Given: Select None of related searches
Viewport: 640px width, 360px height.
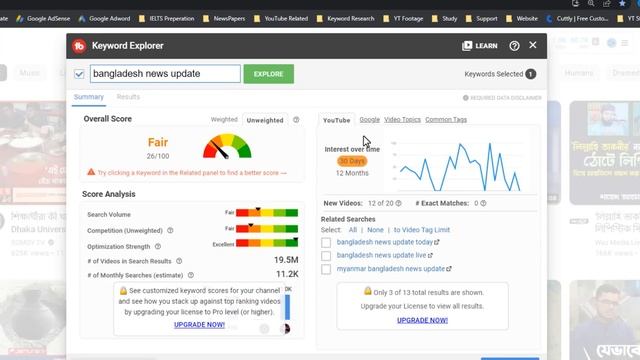Looking at the screenshot, I should pos(375,230).
